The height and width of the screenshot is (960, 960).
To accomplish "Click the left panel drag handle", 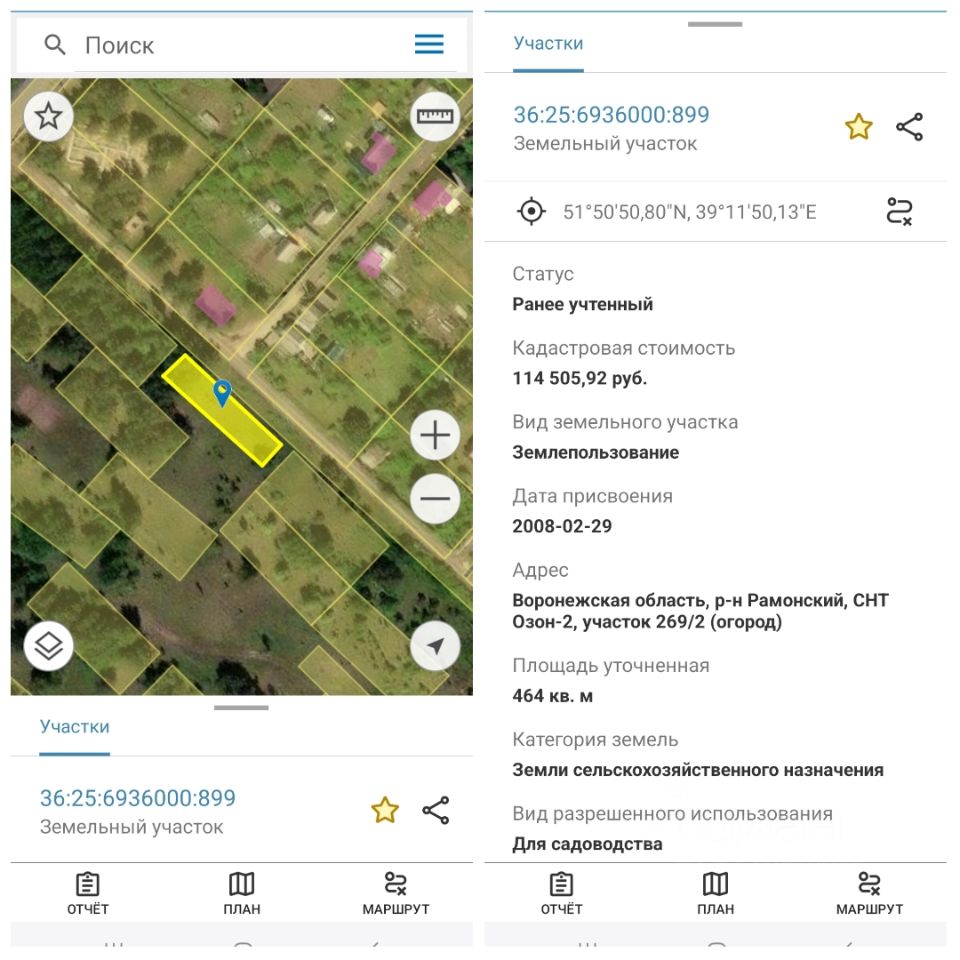I will [241, 708].
